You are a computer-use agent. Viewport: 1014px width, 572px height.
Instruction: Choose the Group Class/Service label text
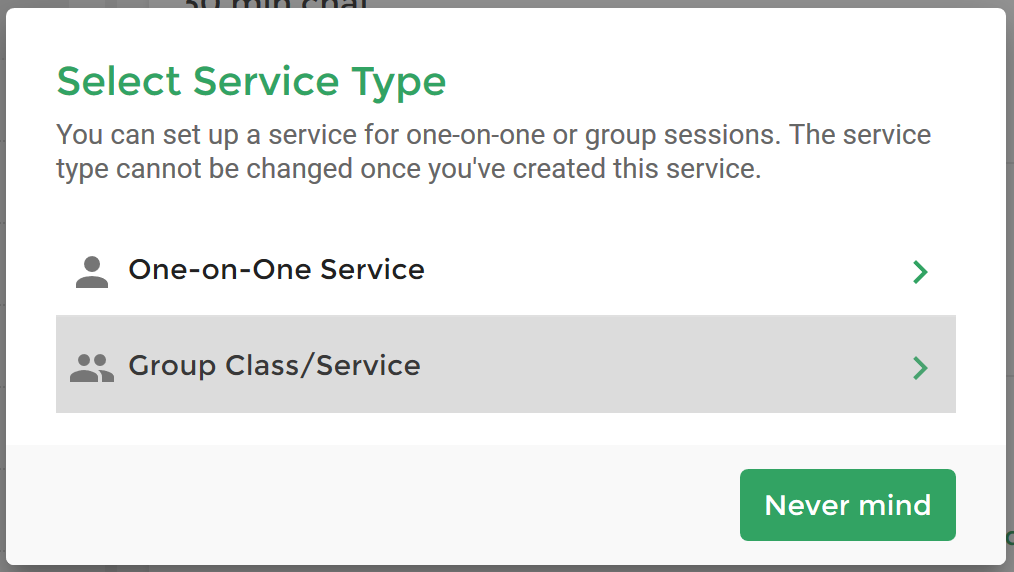pyautogui.click(x=275, y=366)
